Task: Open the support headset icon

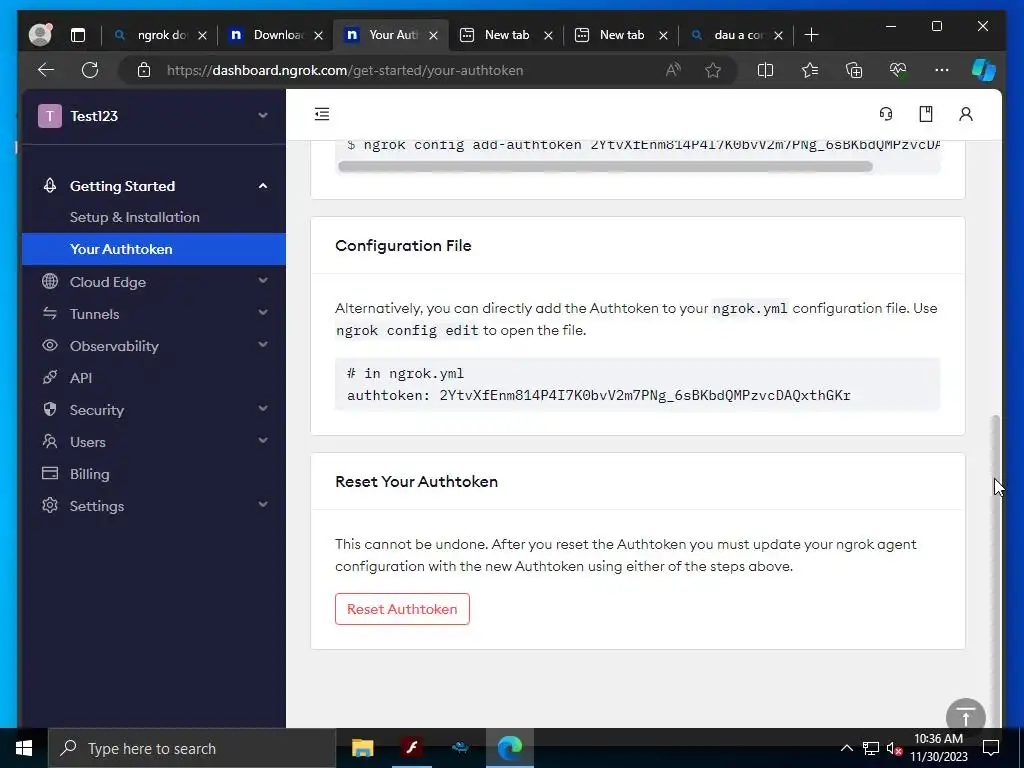Action: pos(886,114)
